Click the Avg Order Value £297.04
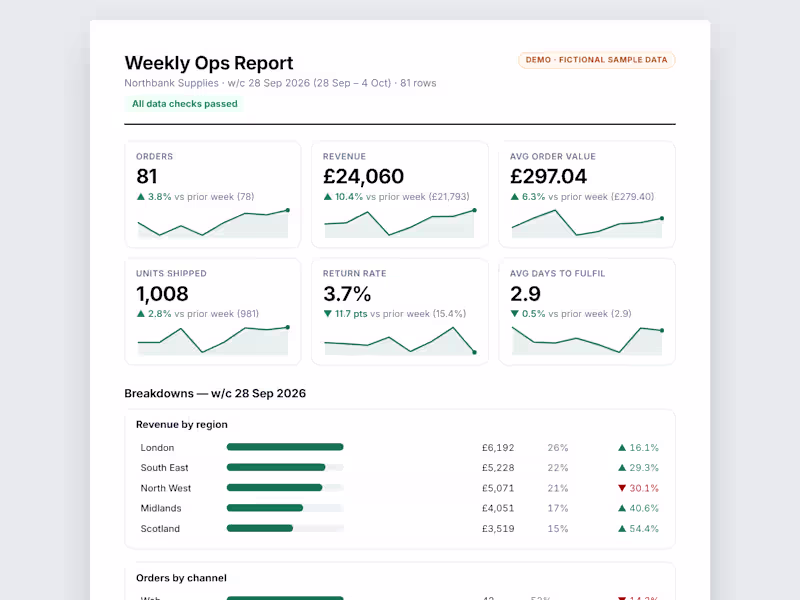 (548, 177)
